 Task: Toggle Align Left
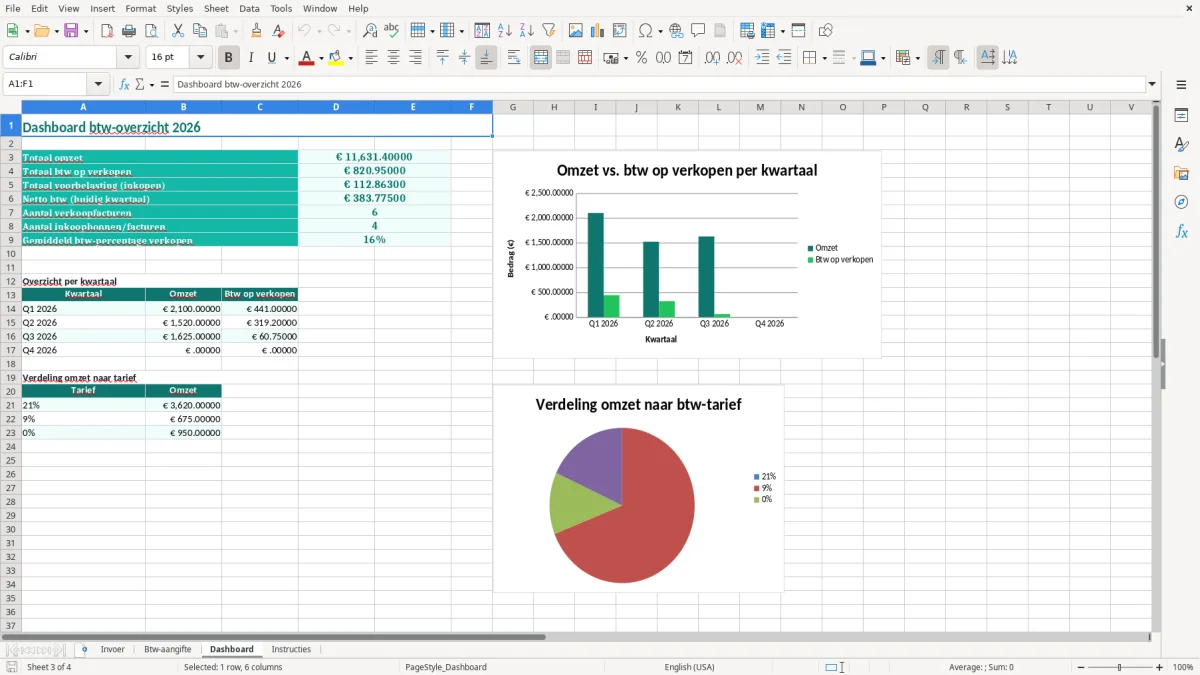371,58
